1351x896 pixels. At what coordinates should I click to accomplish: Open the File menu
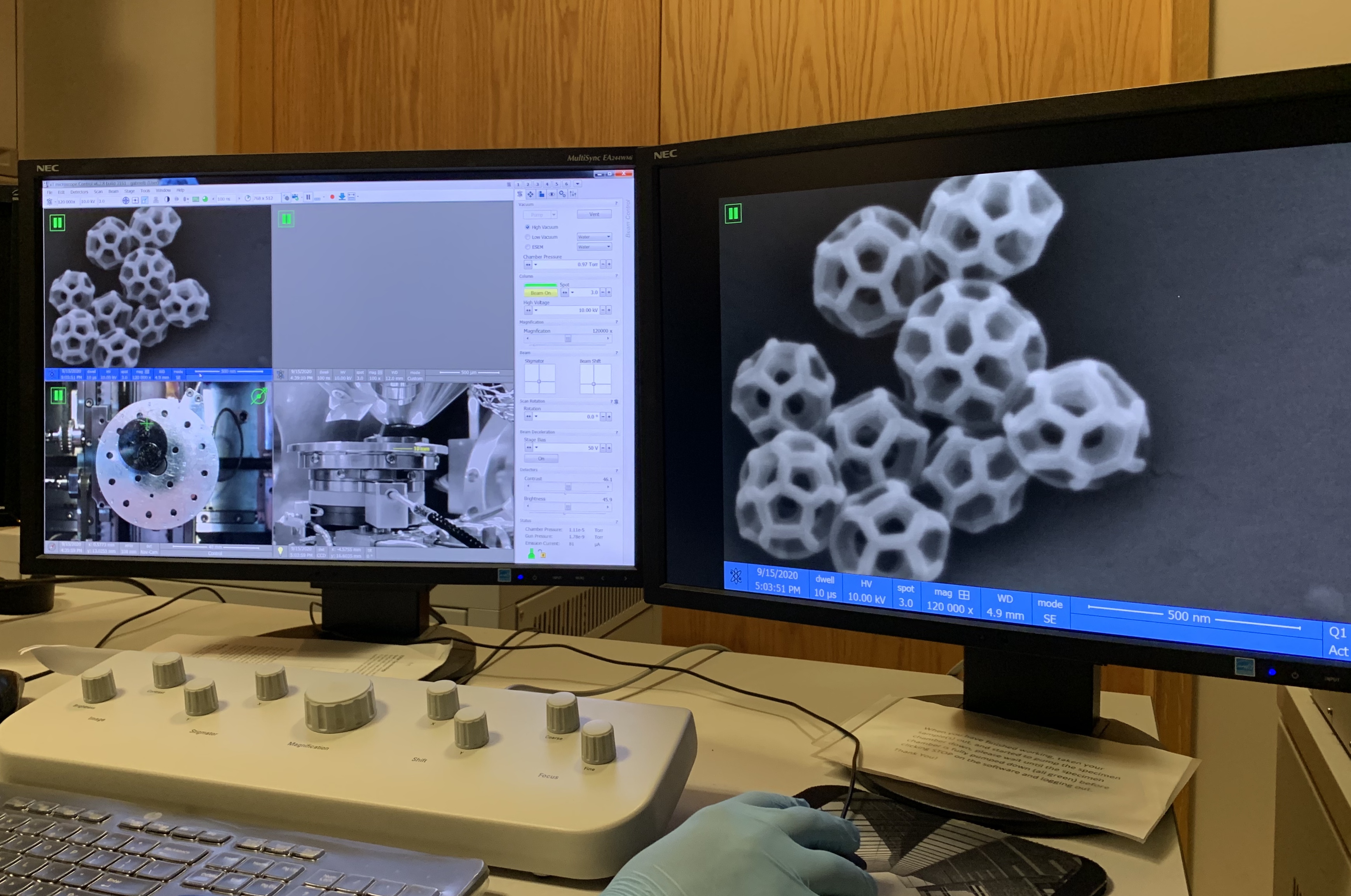point(50,193)
